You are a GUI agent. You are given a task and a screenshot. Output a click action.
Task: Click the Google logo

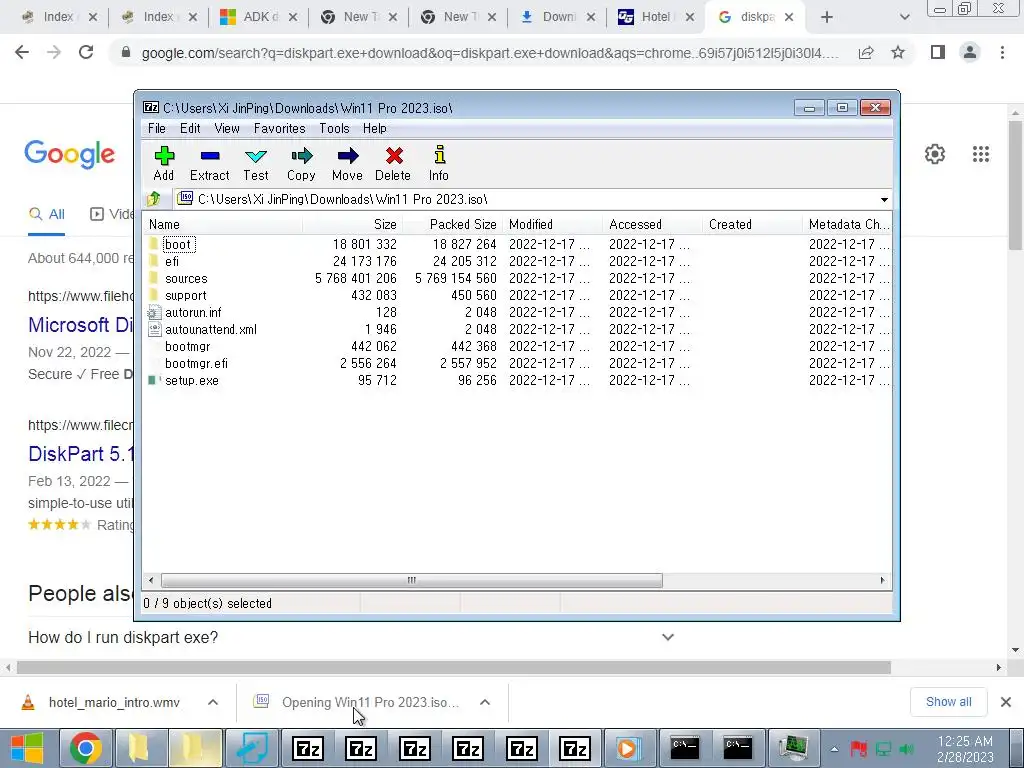[70, 154]
